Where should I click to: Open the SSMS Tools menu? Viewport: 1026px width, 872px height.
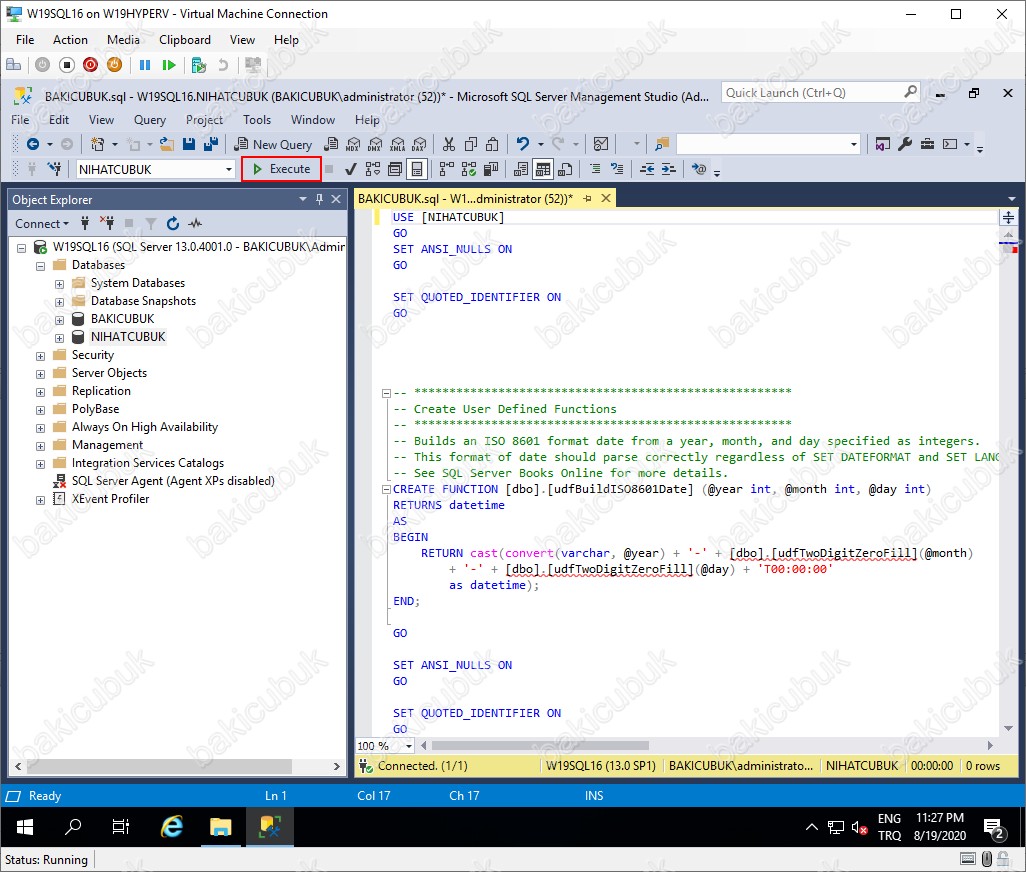(256, 120)
